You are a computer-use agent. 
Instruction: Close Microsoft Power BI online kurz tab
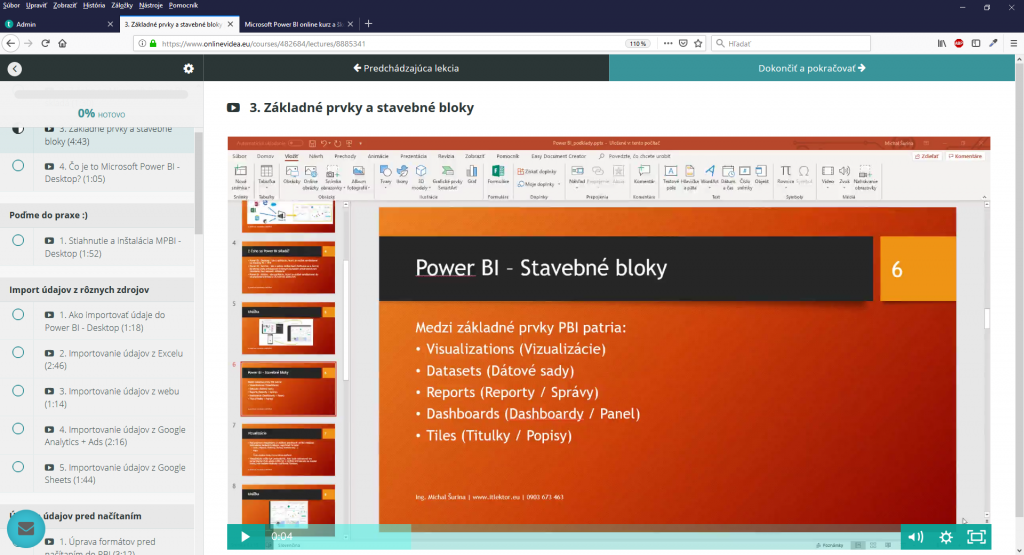tap(350, 24)
